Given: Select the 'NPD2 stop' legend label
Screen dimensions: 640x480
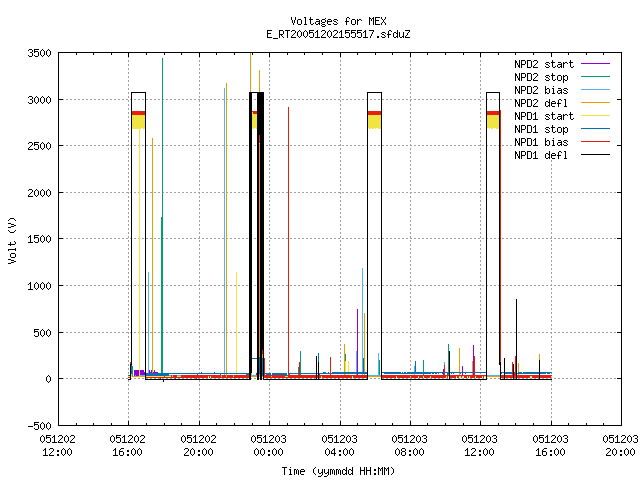Looking at the screenshot, I should coord(541,77).
